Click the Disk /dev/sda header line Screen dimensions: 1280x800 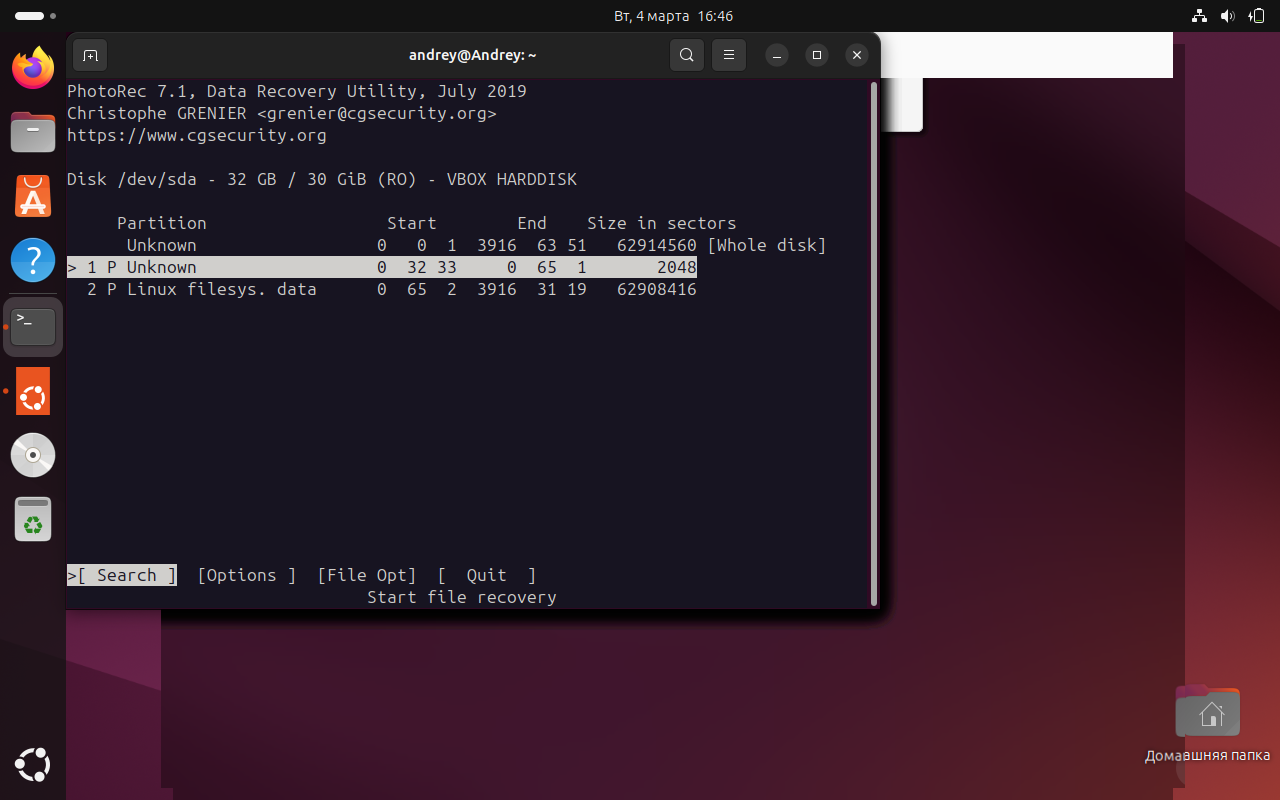point(322,179)
